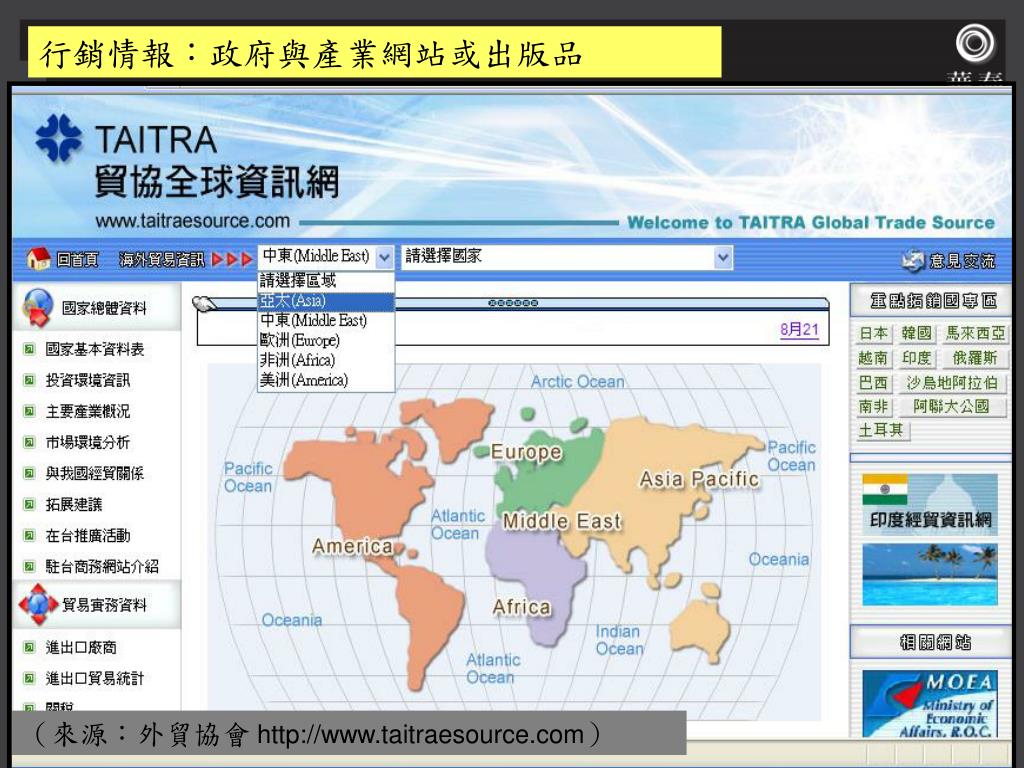Image resolution: width=1024 pixels, height=768 pixels.
Task: Open the 請選擇國家 country dropdown
Action: [566, 257]
